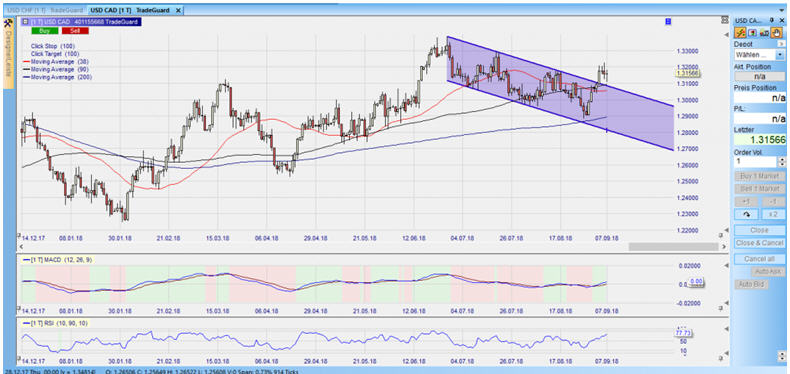Select the Click Target (100) legend entry

(x=55, y=53)
